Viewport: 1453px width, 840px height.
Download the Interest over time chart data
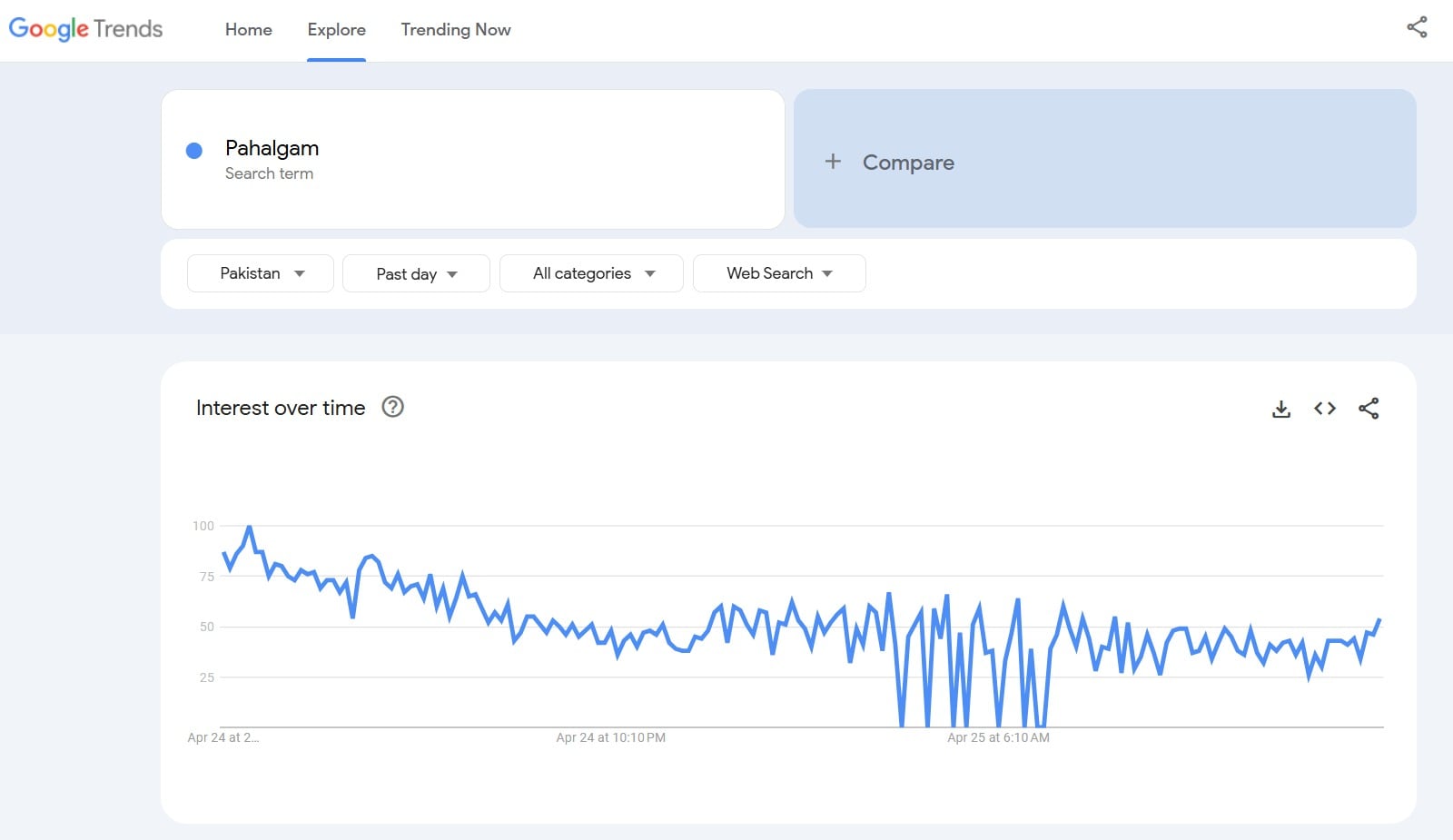(x=1280, y=409)
